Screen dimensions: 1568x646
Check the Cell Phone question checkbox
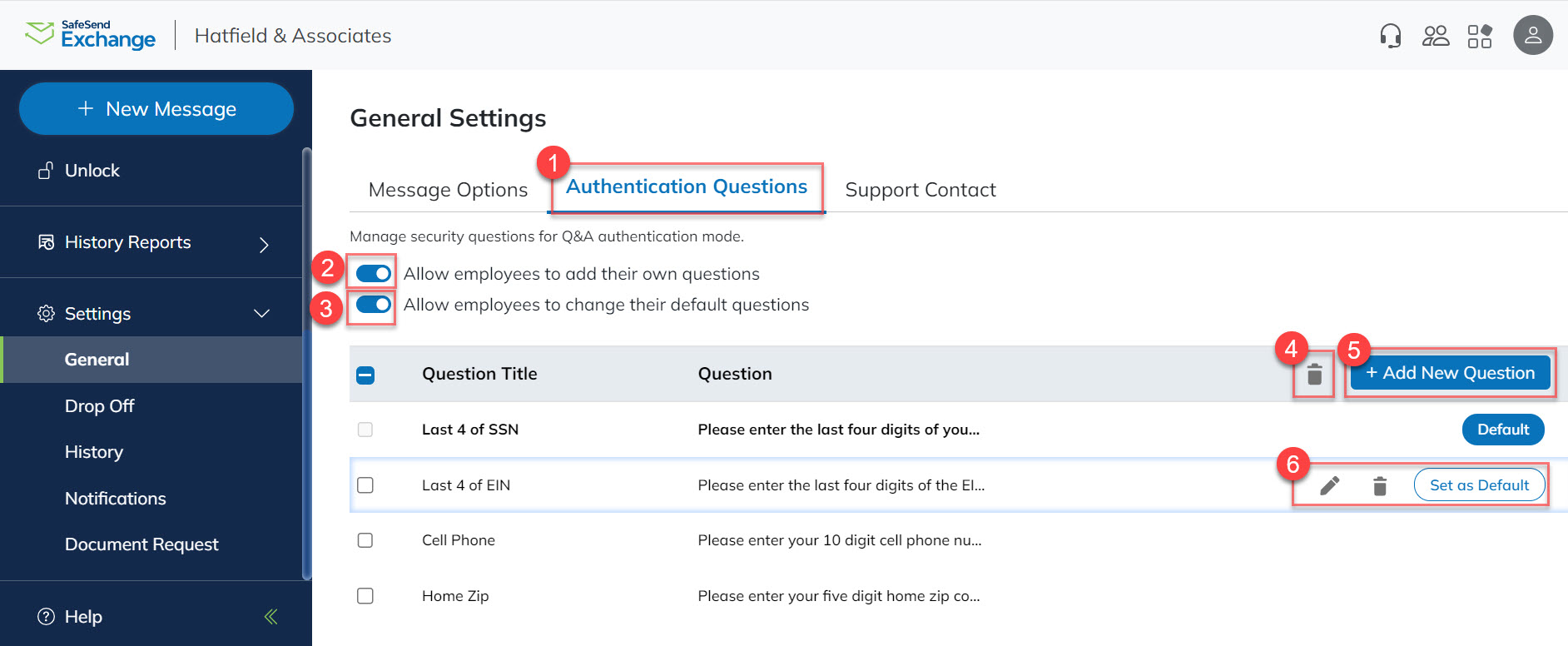[365, 540]
